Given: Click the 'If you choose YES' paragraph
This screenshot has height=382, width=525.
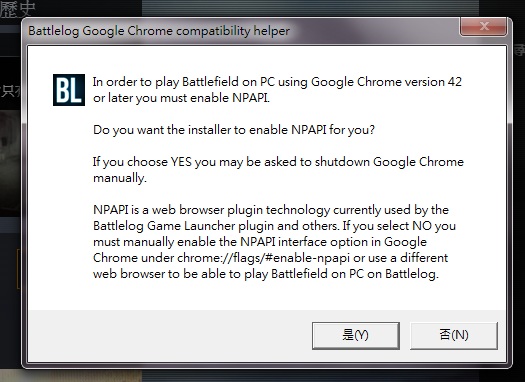Looking at the screenshot, I should click(278, 170).
